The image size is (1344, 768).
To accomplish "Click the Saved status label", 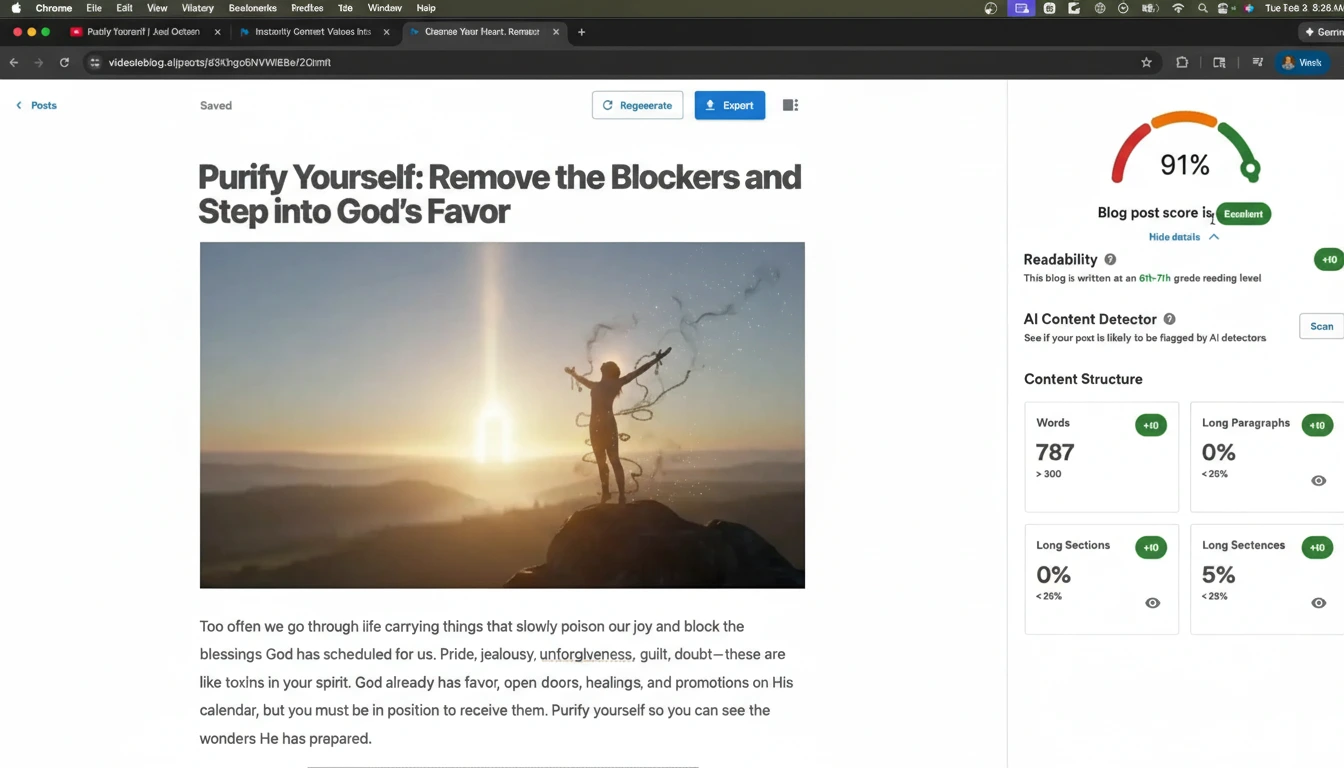I will pyautogui.click(x=216, y=105).
